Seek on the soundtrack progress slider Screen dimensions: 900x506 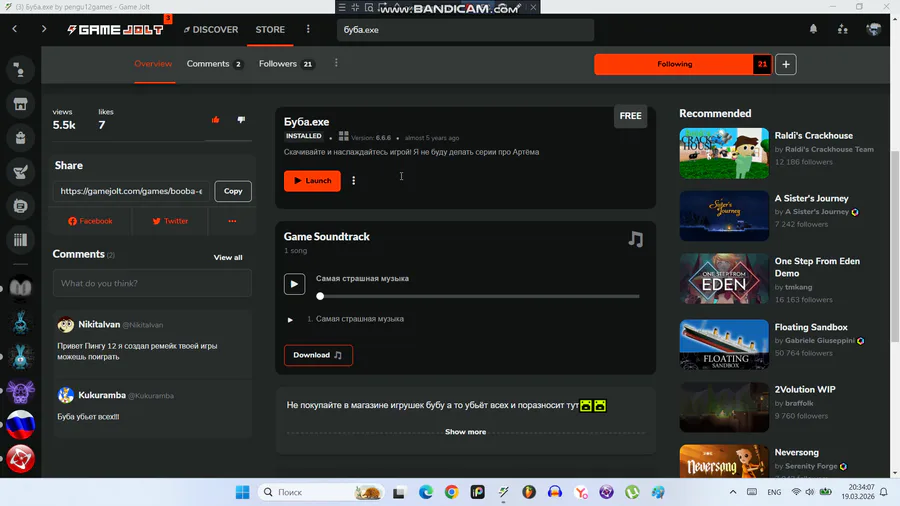point(479,296)
